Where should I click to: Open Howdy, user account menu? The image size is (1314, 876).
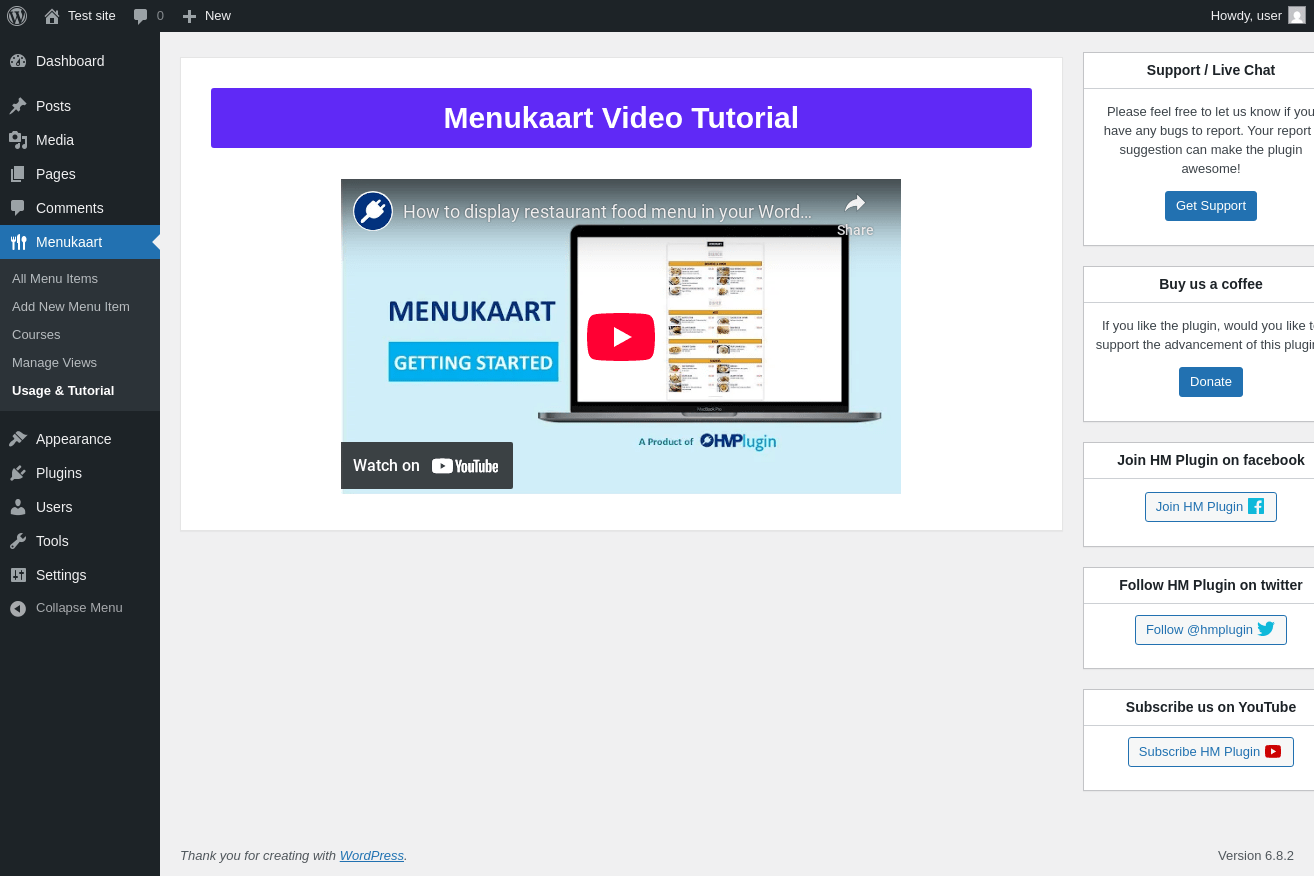(1258, 16)
